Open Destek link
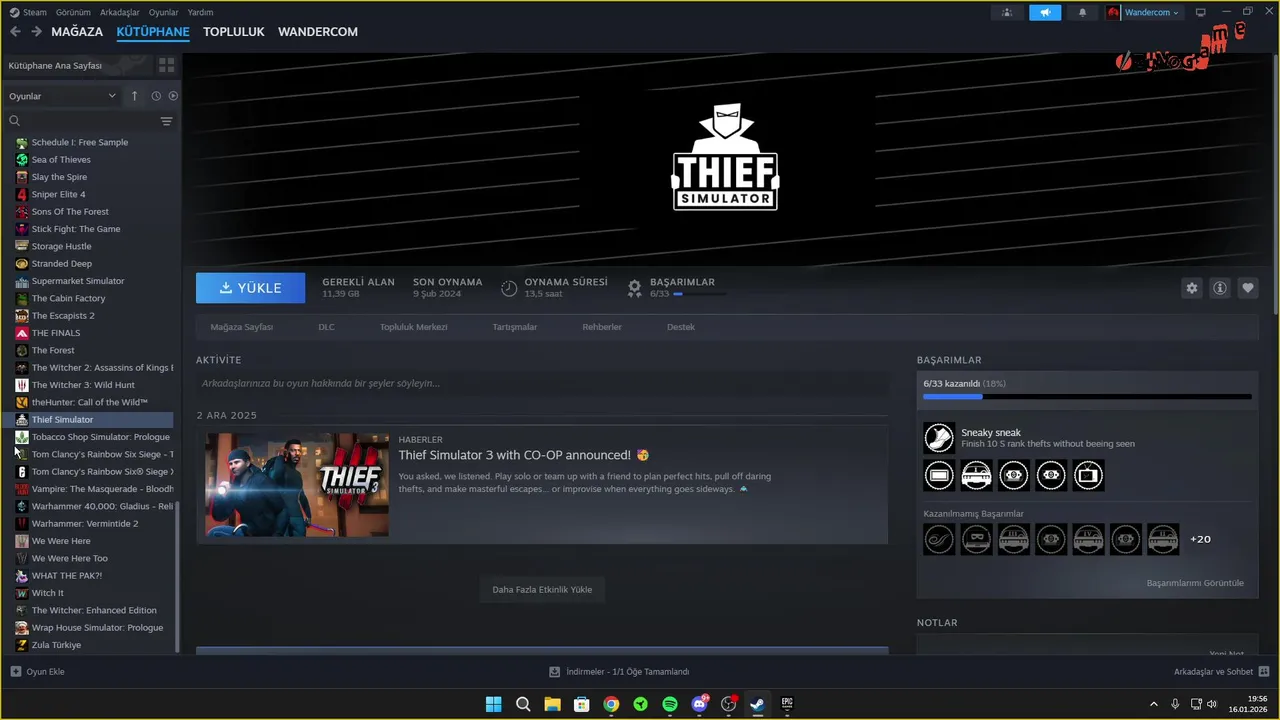1280x720 pixels. point(681,327)
